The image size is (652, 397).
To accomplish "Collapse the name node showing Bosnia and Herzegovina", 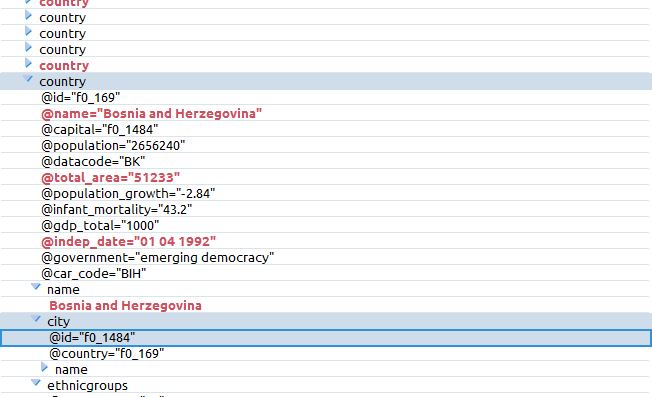I will pyautogui.click(x=36, y=287).
